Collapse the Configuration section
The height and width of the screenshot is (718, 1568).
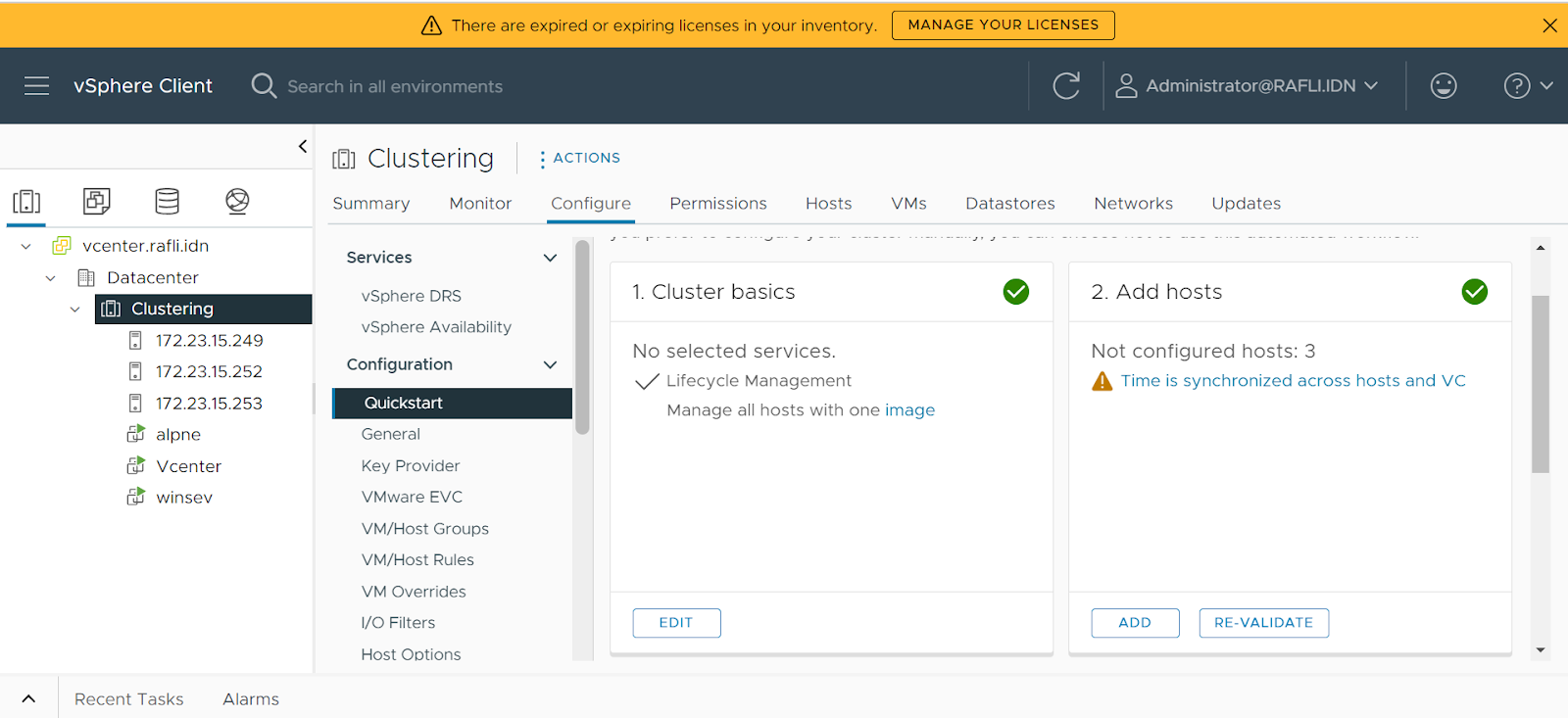click(550, 364)
